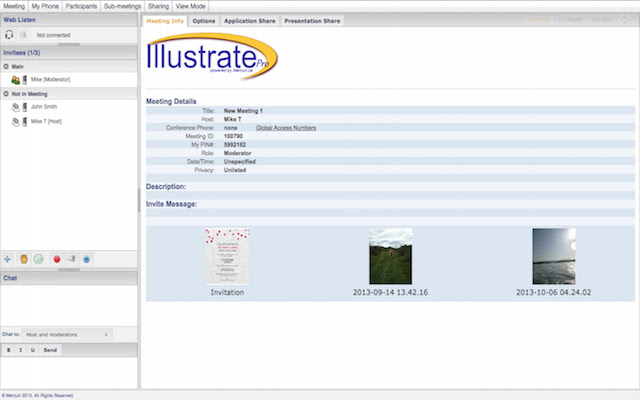Click the grey people icon beside Mike T [Host]

pyautogui.click(x=16, y=122)
